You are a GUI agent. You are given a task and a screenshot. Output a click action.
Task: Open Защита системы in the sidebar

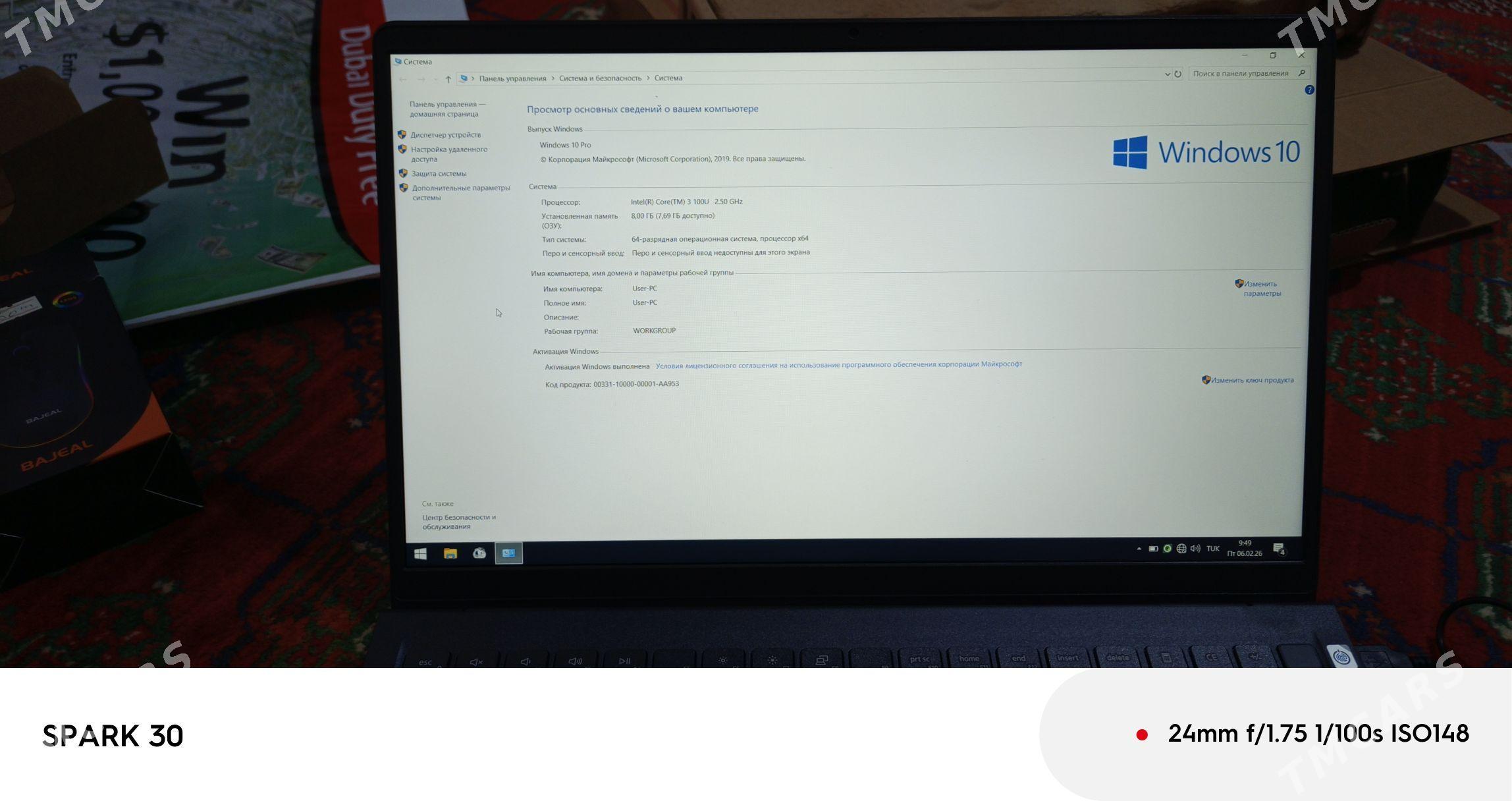[x=439, y=174]
